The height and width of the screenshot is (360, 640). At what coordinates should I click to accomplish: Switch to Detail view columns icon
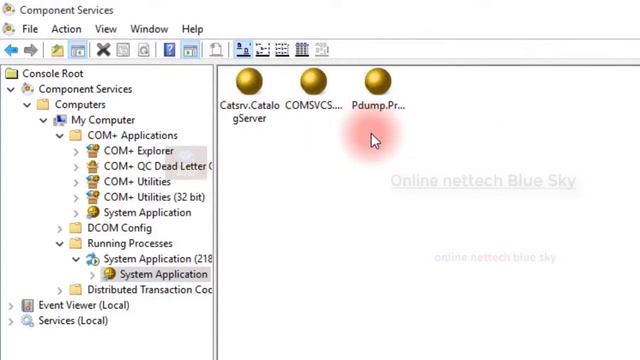[x=302, y=50]
